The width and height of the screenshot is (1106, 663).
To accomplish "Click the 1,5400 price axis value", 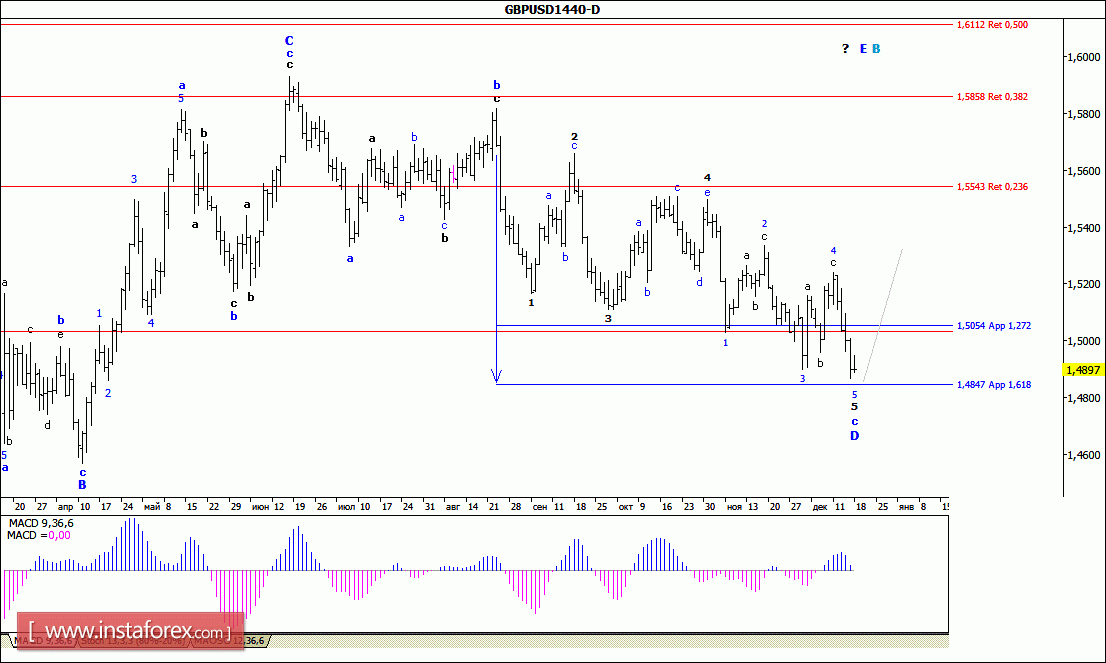I will (1084, 228).
